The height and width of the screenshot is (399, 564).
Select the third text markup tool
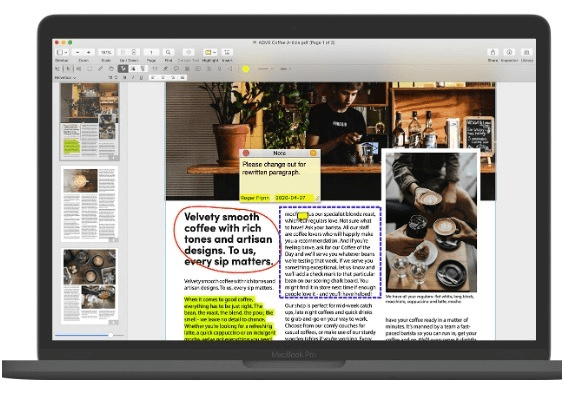(143, 68)
